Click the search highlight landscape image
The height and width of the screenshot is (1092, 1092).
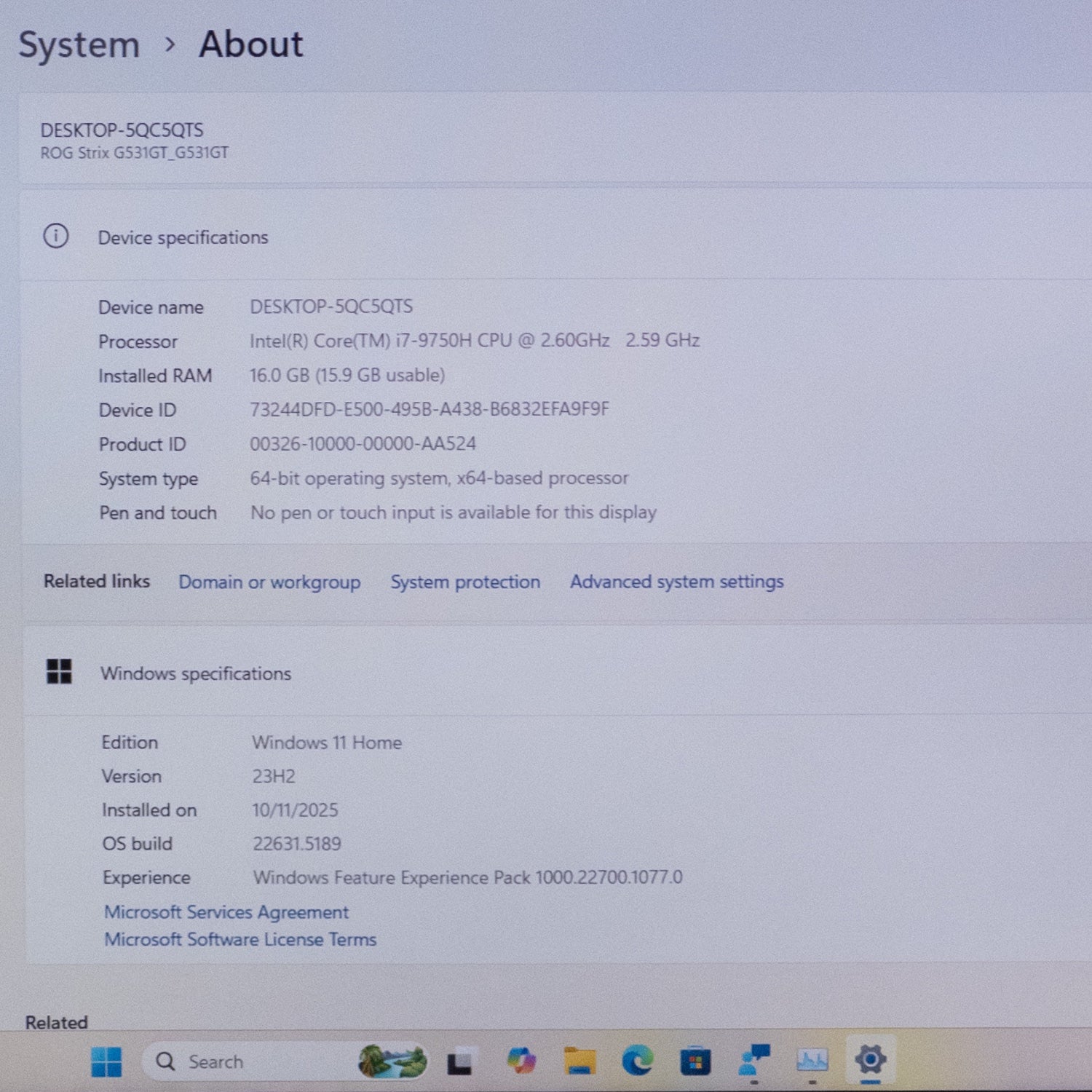tap(392, 1061)
